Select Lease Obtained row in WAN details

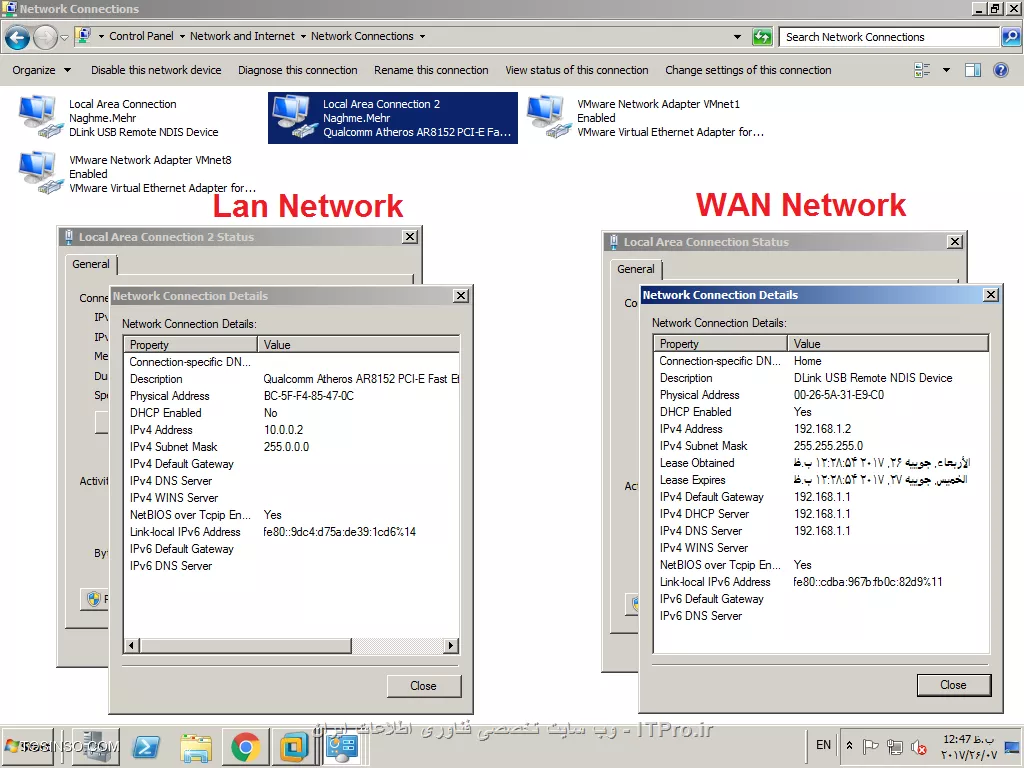pos(821,462)
